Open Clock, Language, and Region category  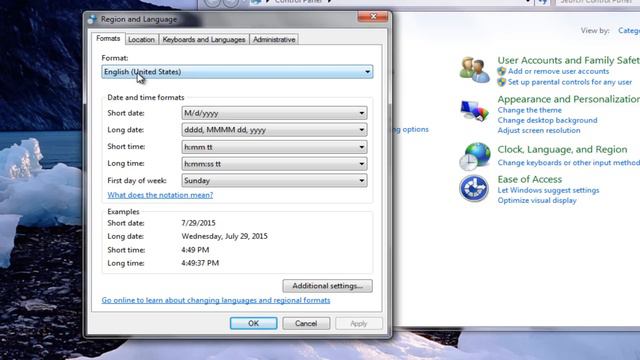[562, 149]
